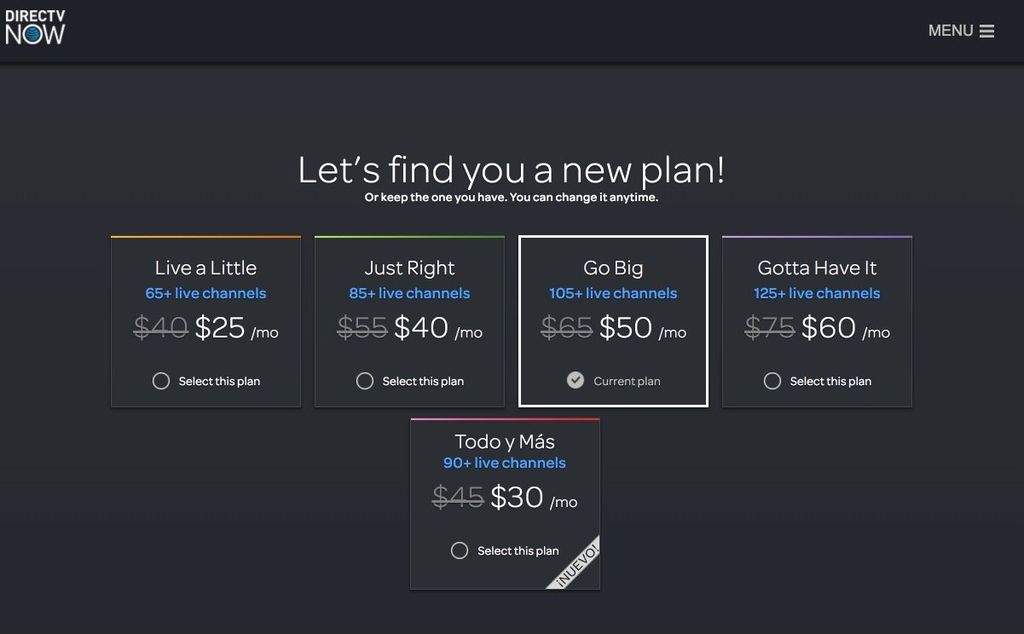
Task: Select the Todo y Más plan radio button
Action: pos(459,550)
